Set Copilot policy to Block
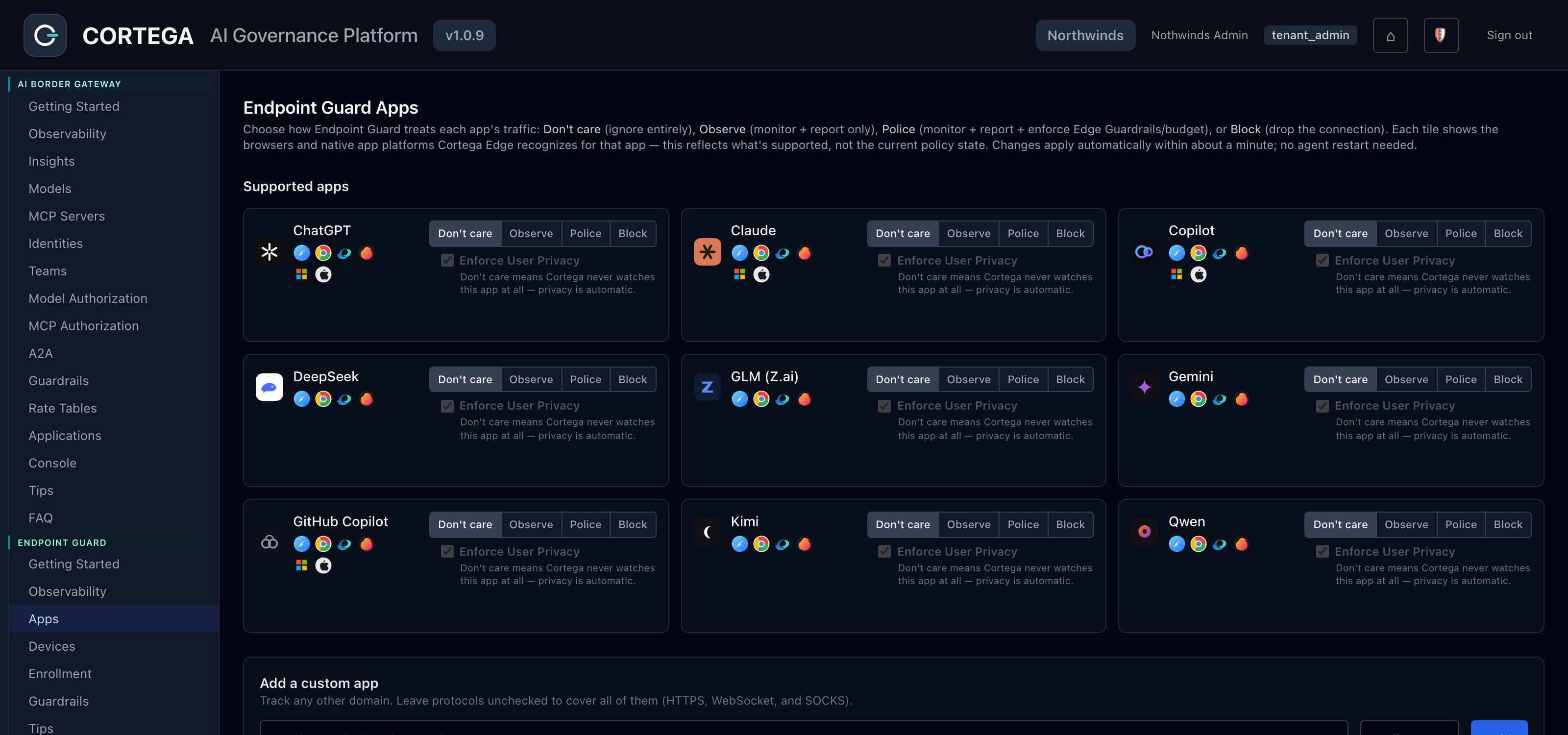1568x735 pixels. [1508, 234]
